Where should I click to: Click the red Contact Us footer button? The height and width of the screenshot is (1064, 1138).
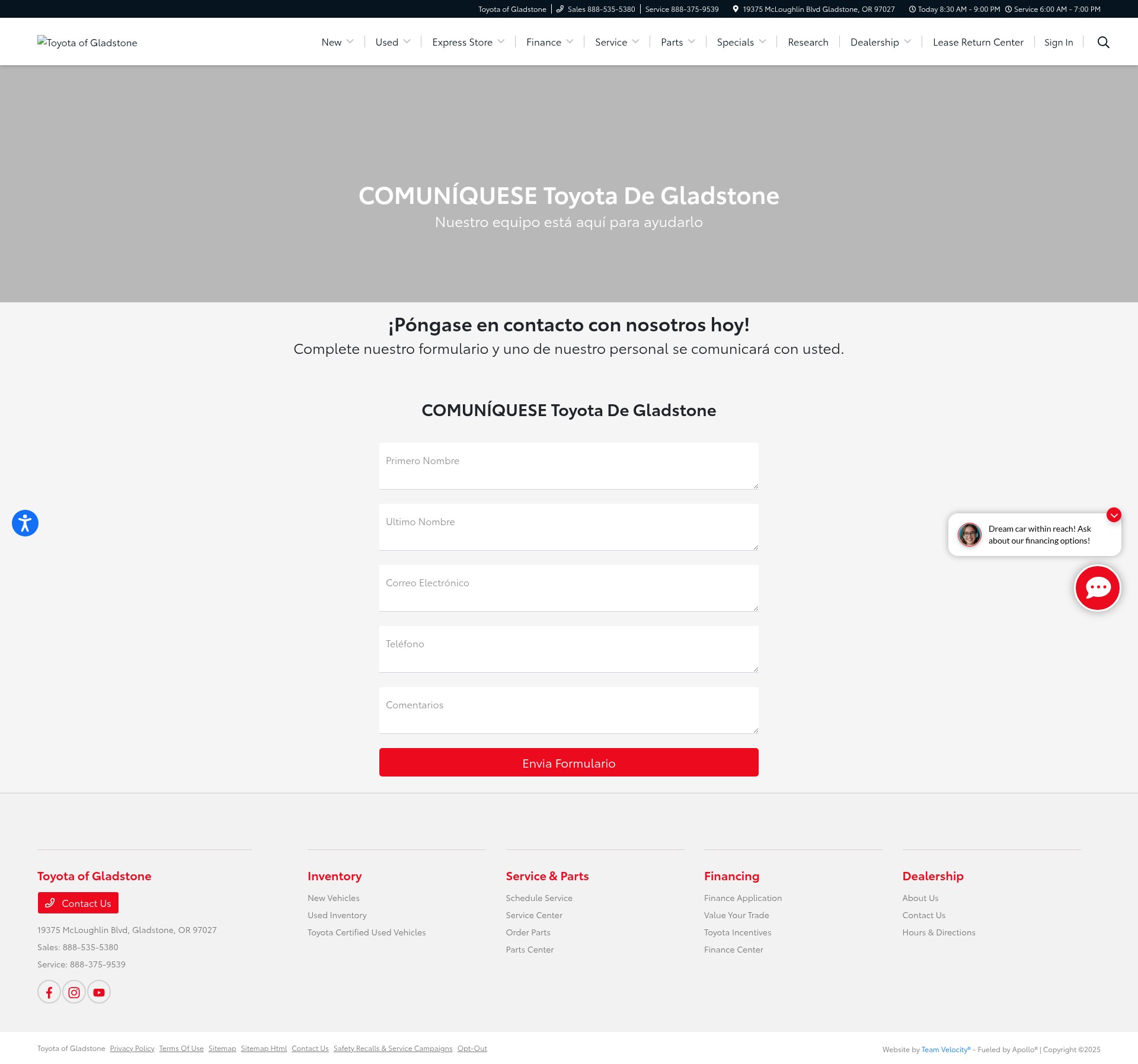tap(78, 903)
